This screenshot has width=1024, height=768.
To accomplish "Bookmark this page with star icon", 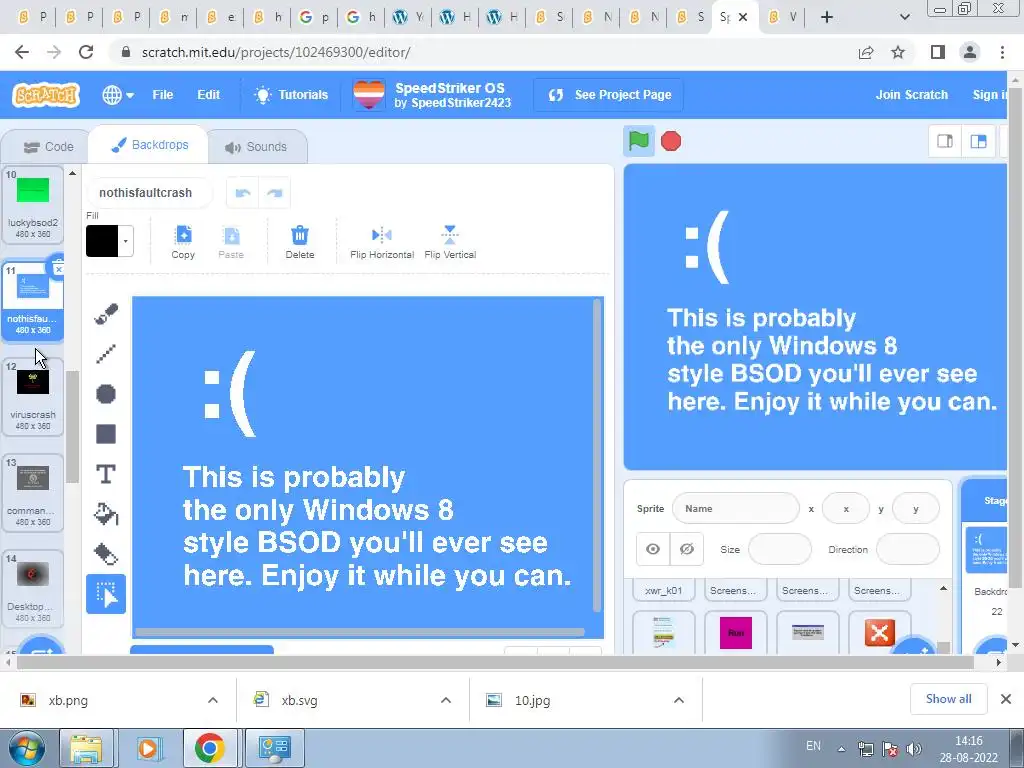I will pyautogui.click(x=898, y=52).
